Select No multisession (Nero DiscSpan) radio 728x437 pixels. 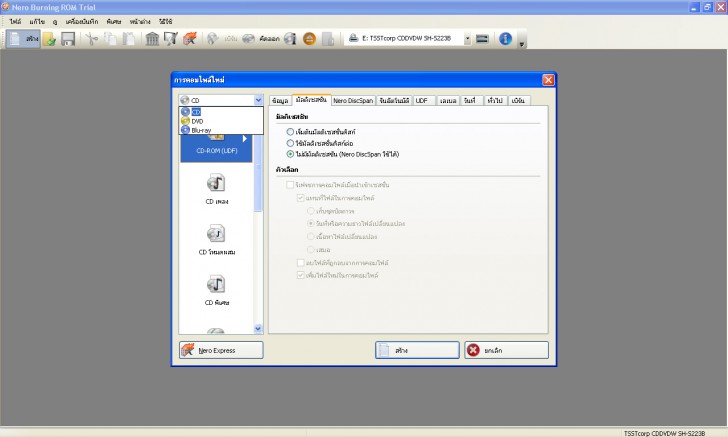click(x=290, y=154)
